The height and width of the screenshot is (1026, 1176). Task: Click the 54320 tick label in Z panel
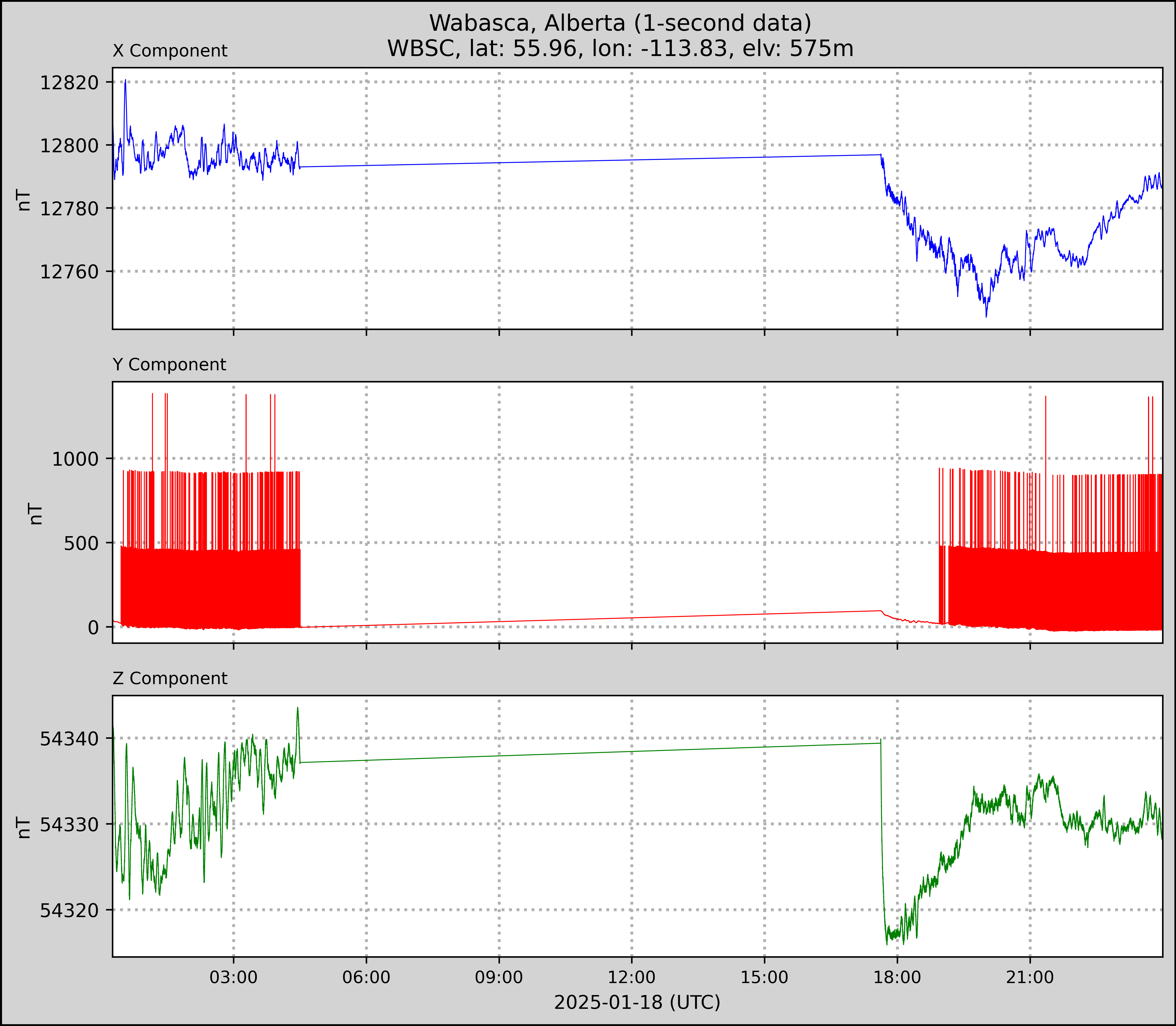coord(69,910)
